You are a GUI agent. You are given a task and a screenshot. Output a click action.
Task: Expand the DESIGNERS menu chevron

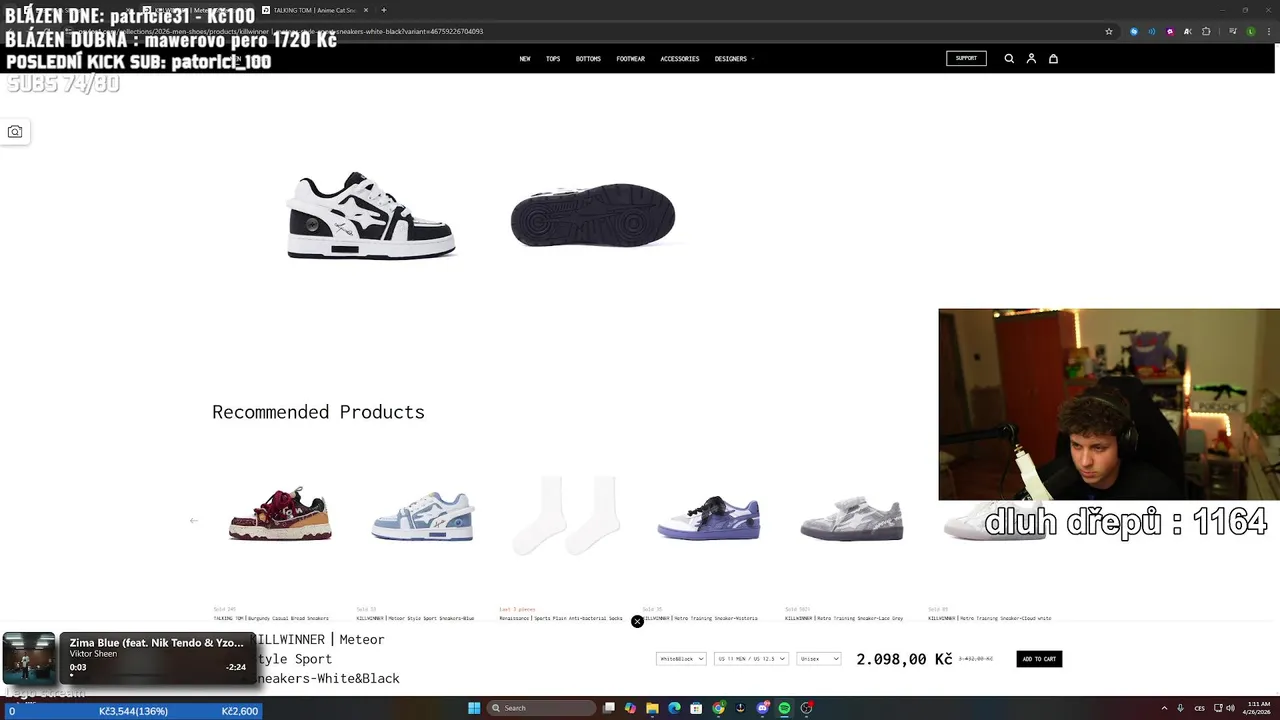point(752,59)
